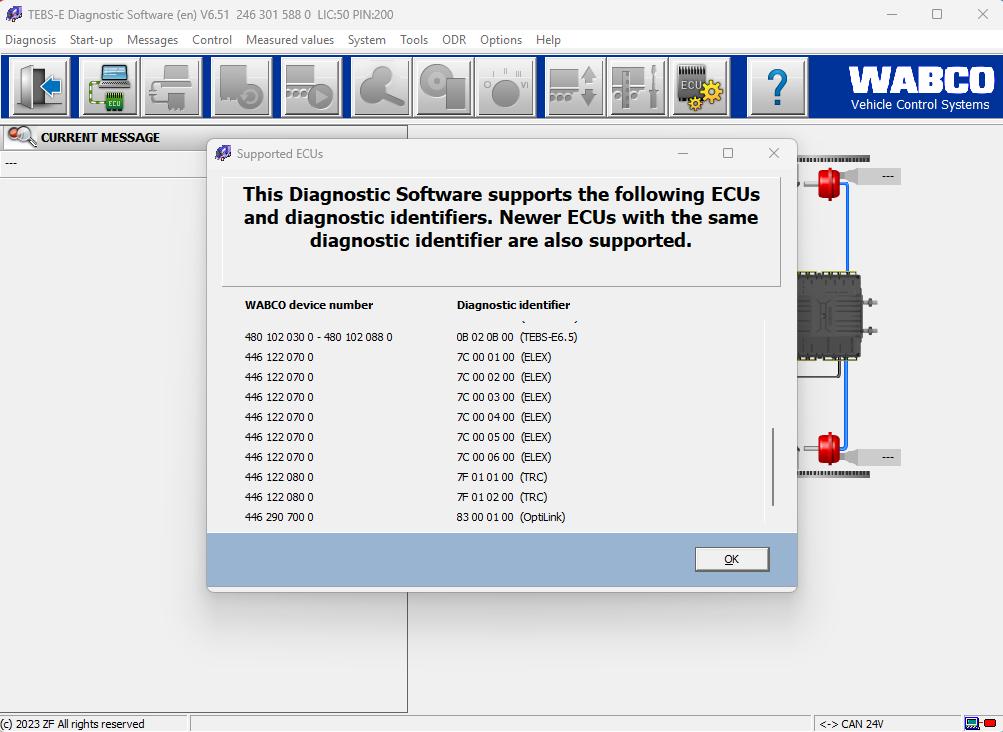Open the ECU parameter settings gear icon

point(700,87)
